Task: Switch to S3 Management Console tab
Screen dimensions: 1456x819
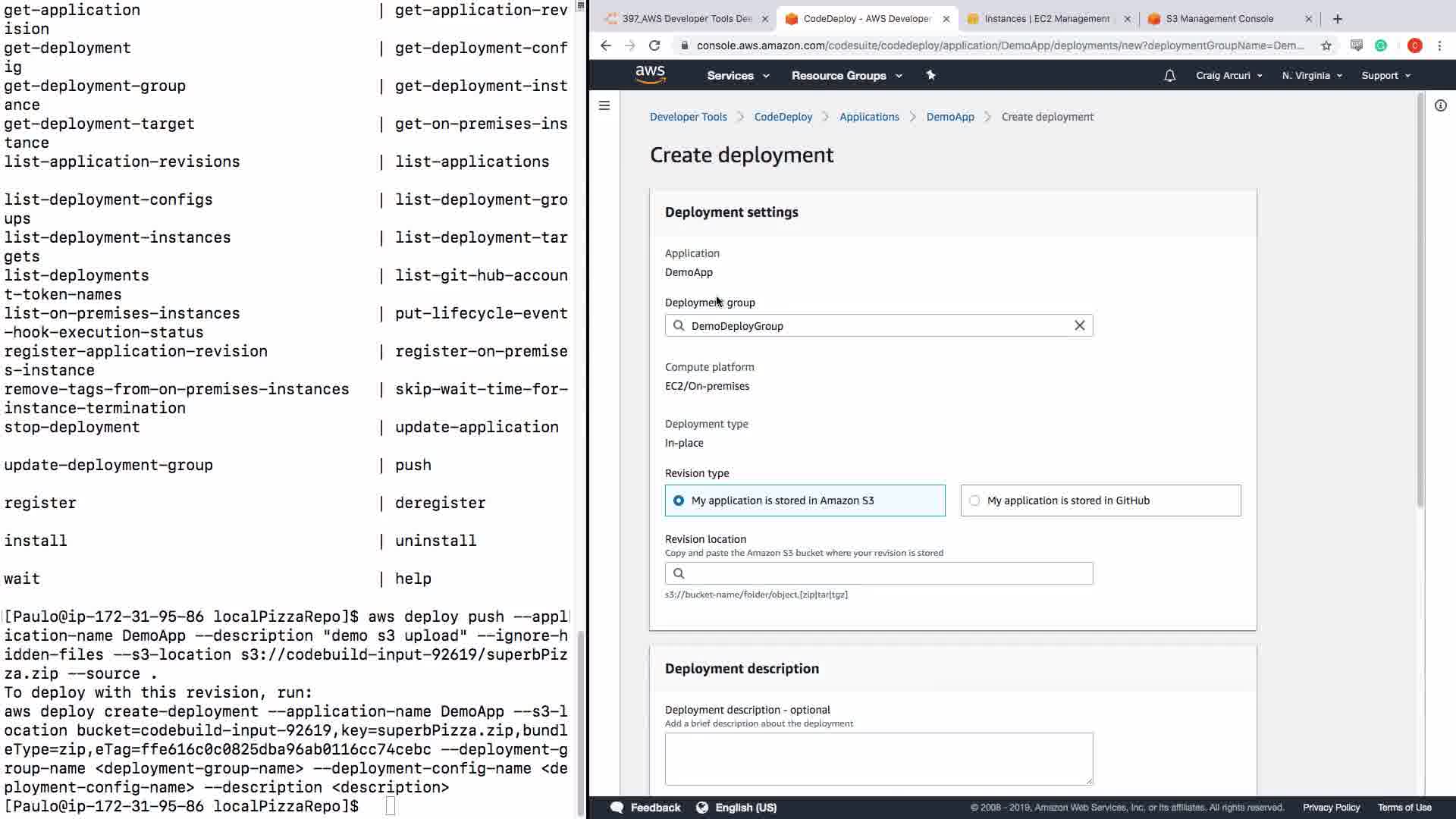Action: [1219, 19]
